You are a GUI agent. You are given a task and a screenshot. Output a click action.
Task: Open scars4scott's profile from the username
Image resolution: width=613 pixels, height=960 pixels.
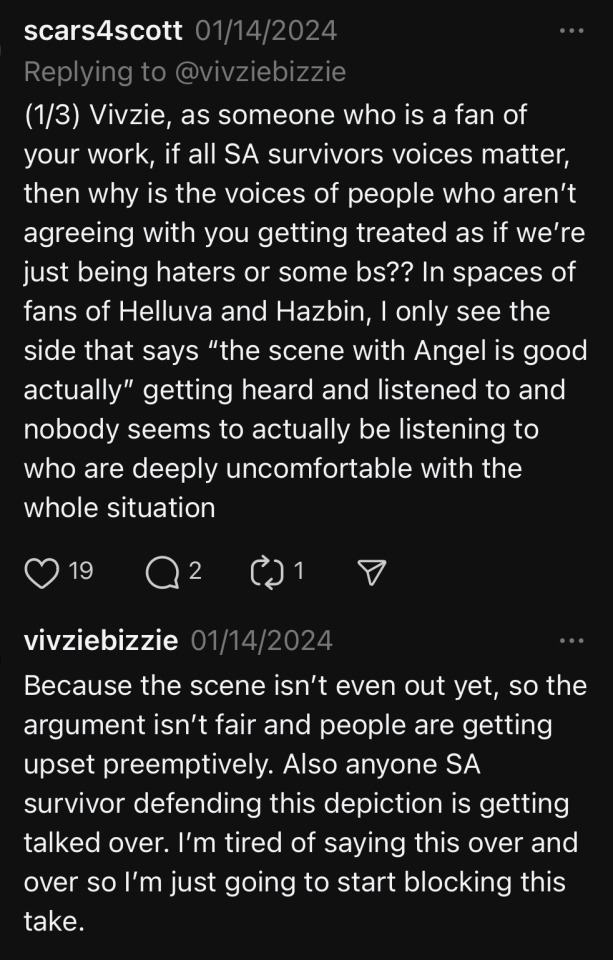(102, 31)
